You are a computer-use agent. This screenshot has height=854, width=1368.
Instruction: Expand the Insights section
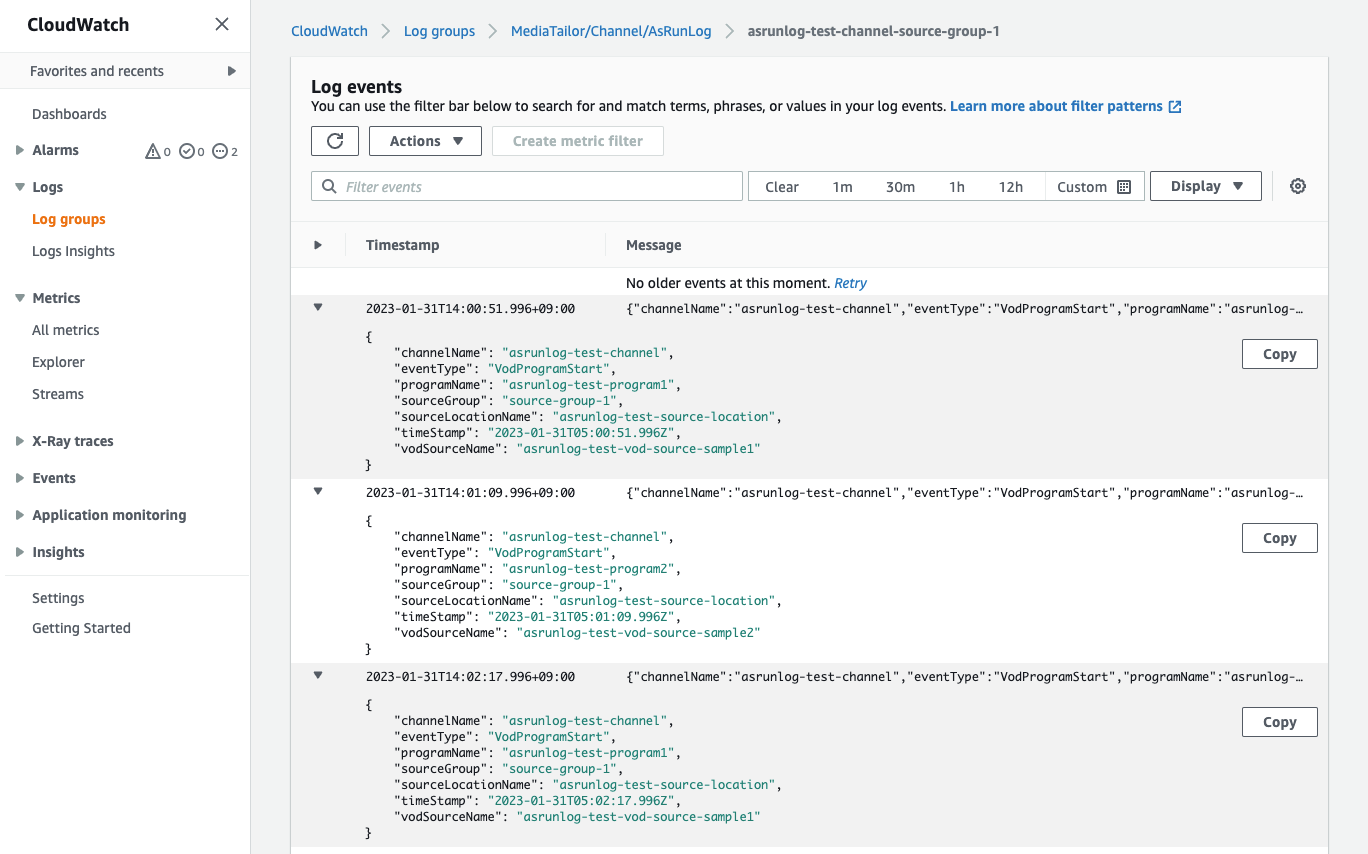20,552
